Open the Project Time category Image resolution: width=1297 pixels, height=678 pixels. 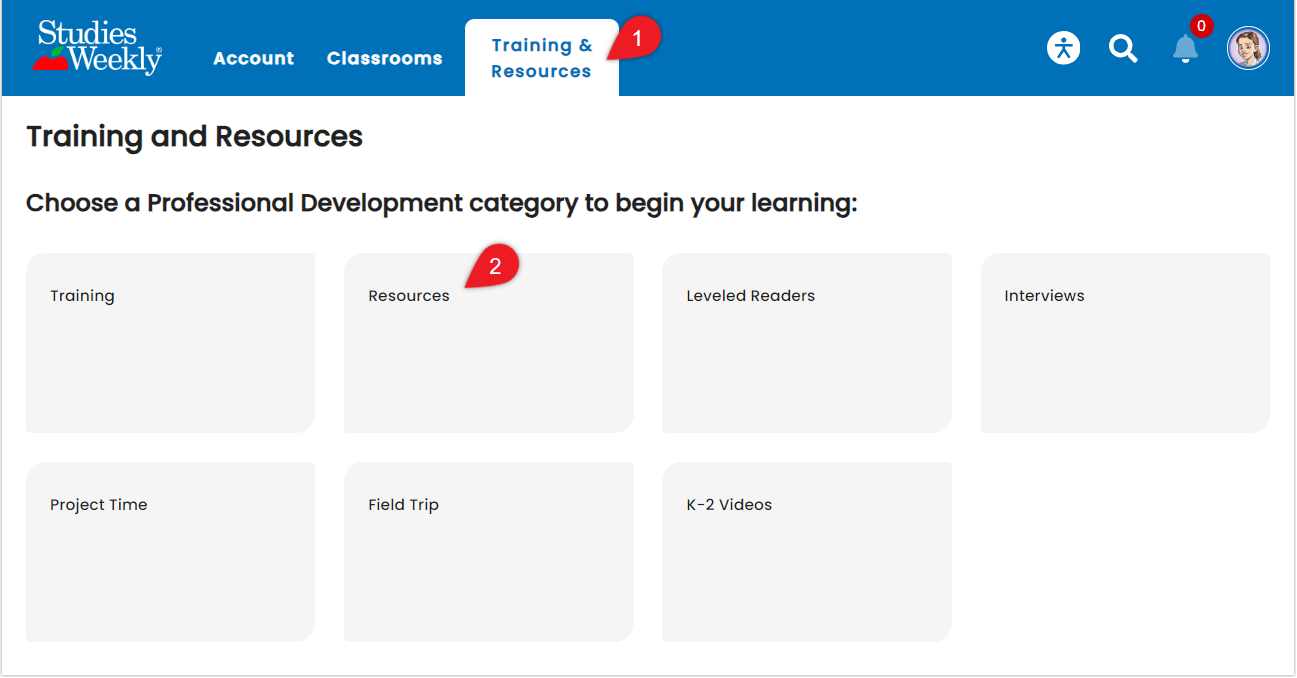(170, 551)
